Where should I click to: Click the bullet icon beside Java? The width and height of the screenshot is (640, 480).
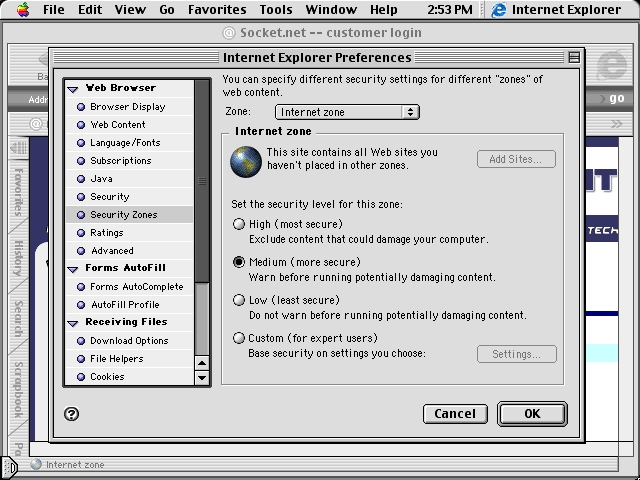81,179
